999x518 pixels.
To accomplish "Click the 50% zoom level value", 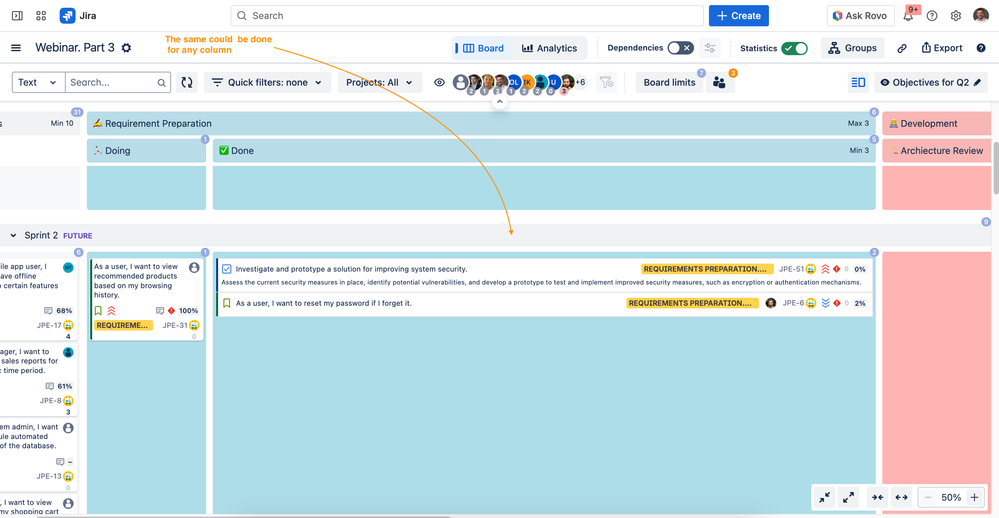I will tap(951, 498).
